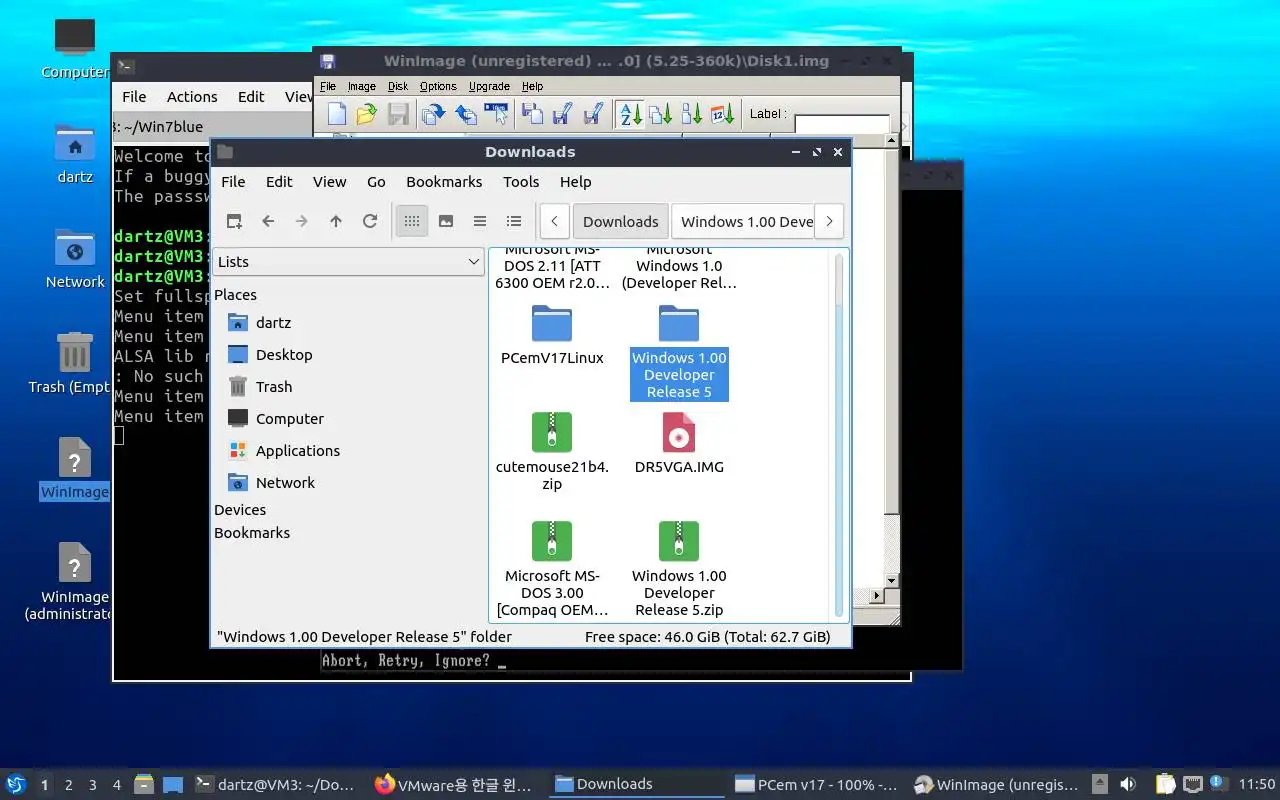Click volume speaker icon in system tray
This screenshot has width=1280, height=800.
pos(1128,784)
